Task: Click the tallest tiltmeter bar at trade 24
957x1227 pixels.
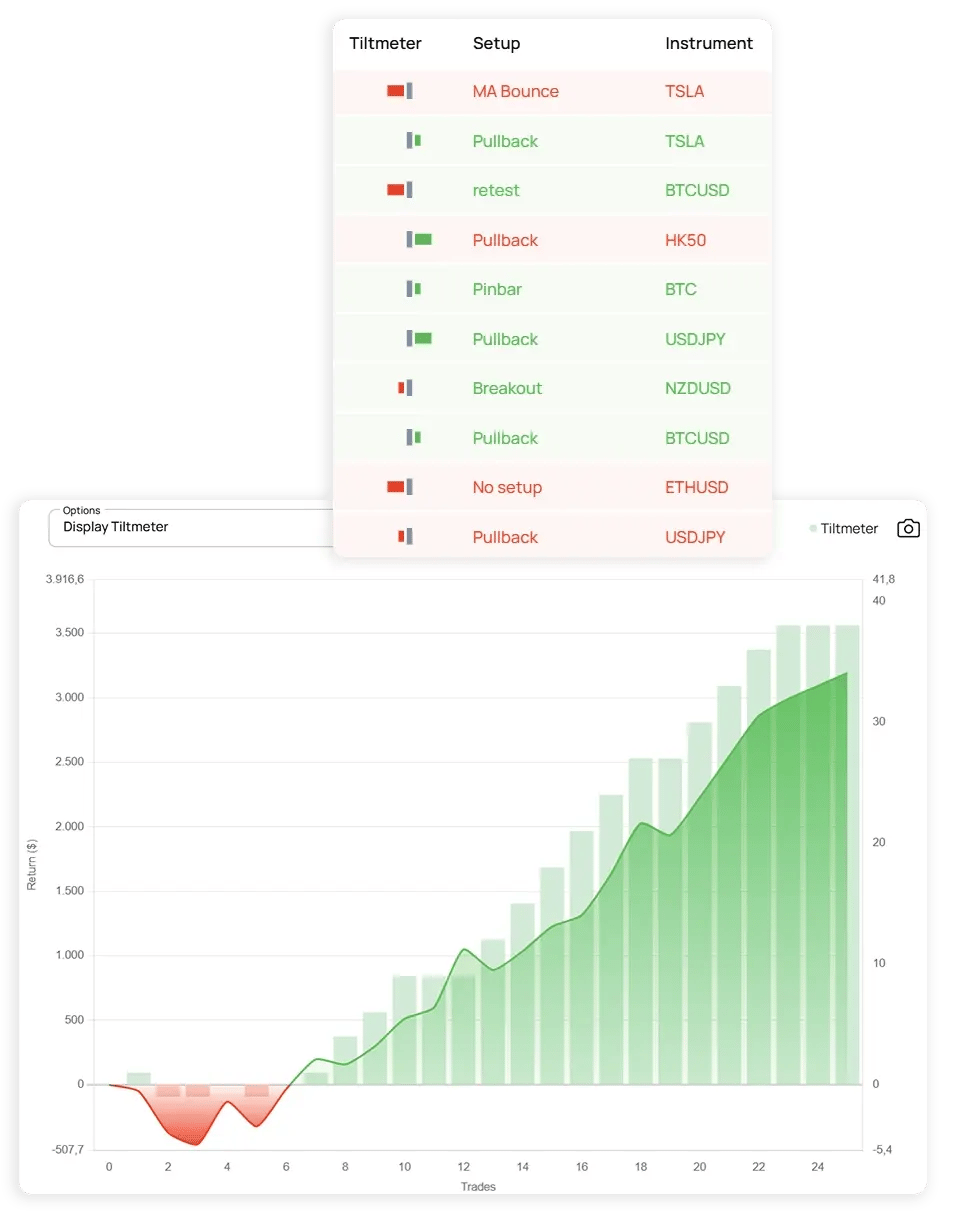Action: coord(817,850)
